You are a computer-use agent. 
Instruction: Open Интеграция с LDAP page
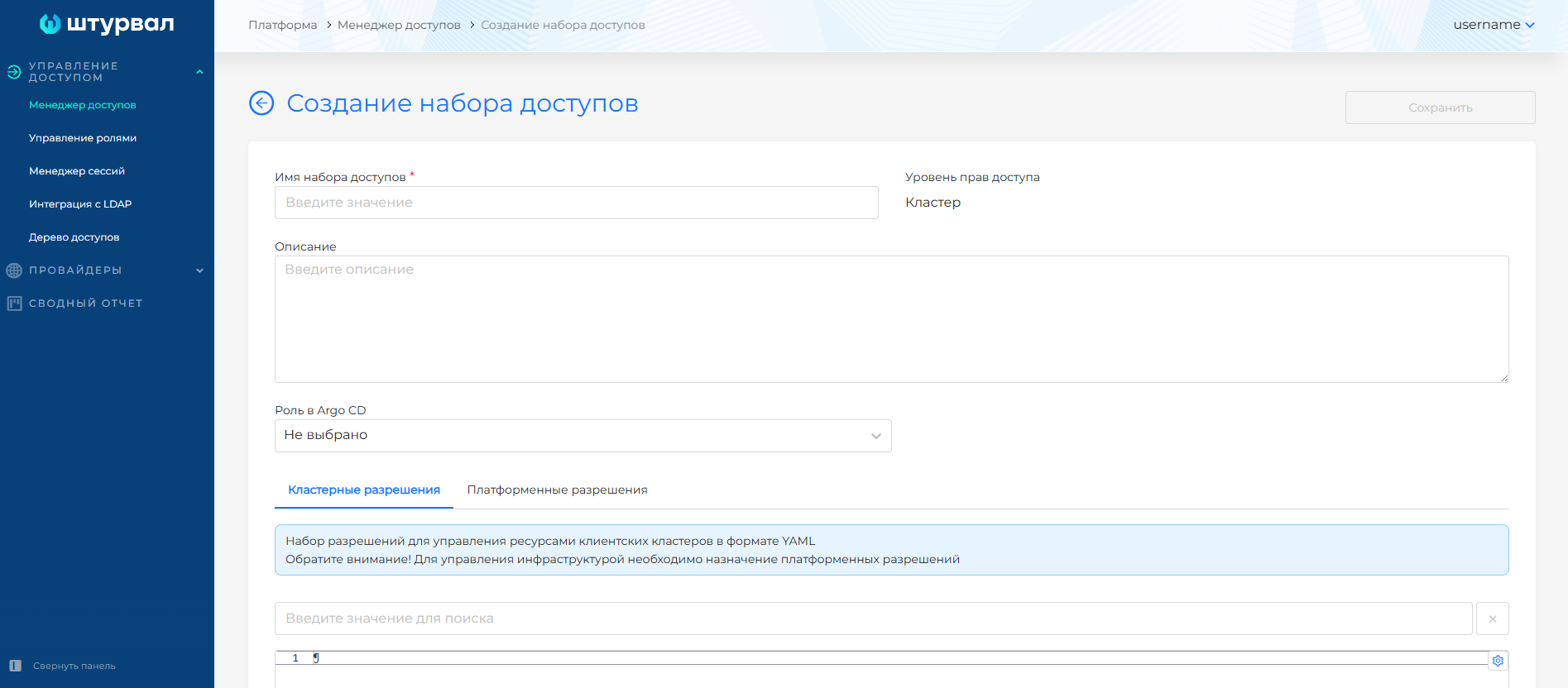80,204
